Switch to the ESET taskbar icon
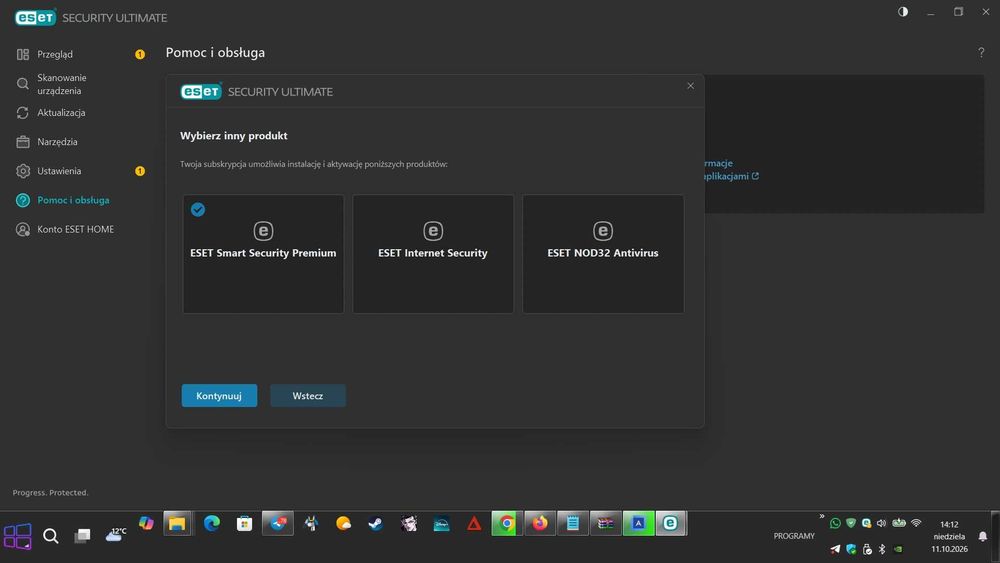1000x563 pixels. coord(671,523)
